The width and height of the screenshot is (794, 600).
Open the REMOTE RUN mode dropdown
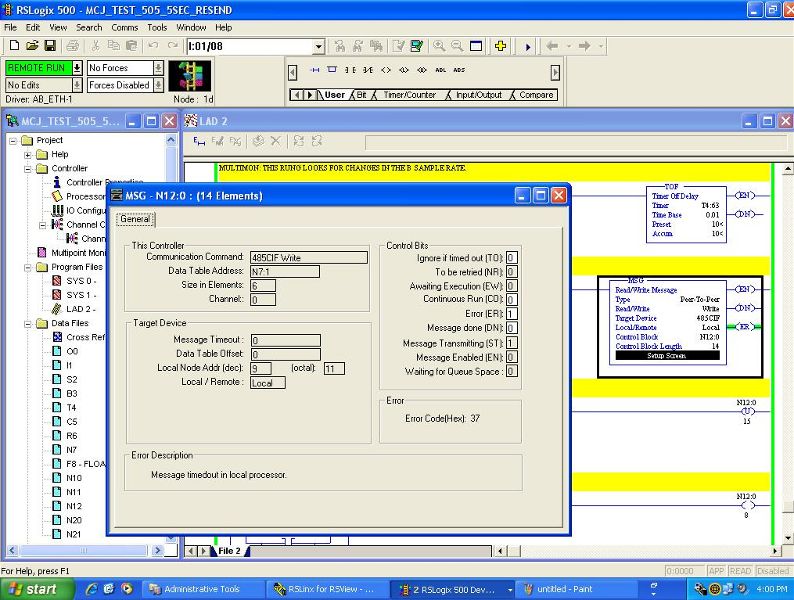(x=77, y=67)
